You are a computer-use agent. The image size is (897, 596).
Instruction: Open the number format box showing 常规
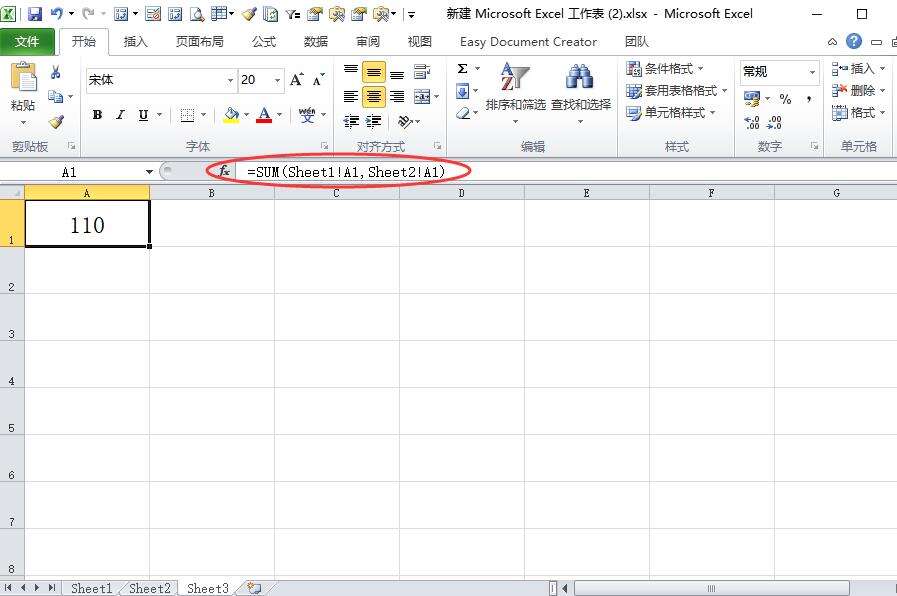(x=779, y=71)
